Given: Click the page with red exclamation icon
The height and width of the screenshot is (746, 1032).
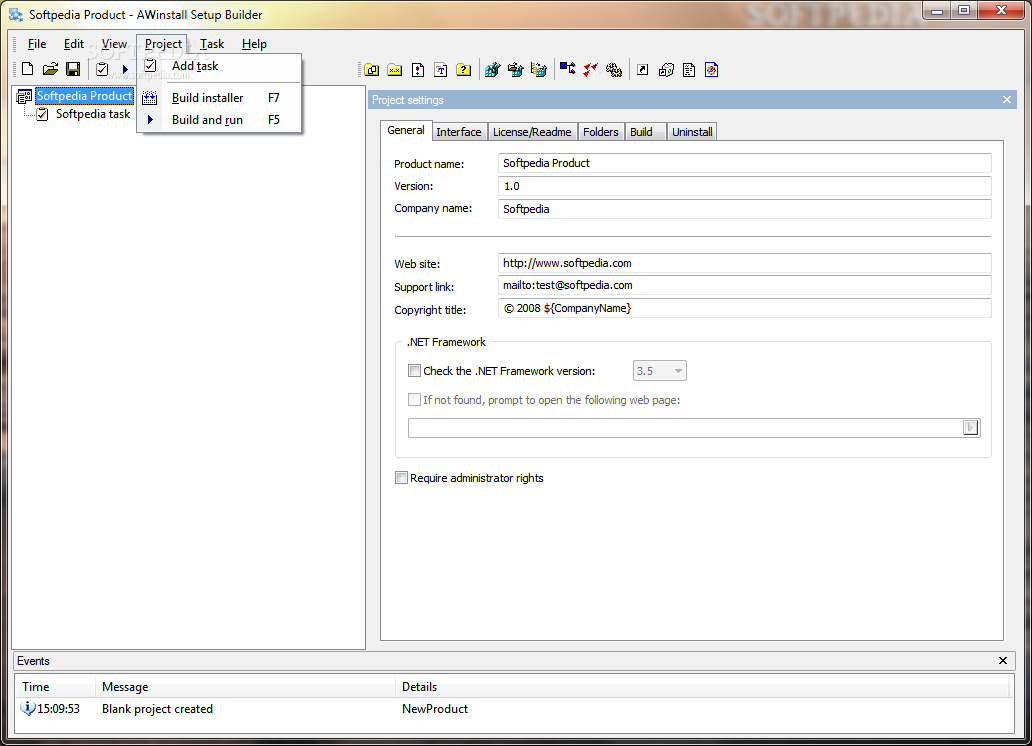Looking at the screenshot, I should click(x=418, y=70).
